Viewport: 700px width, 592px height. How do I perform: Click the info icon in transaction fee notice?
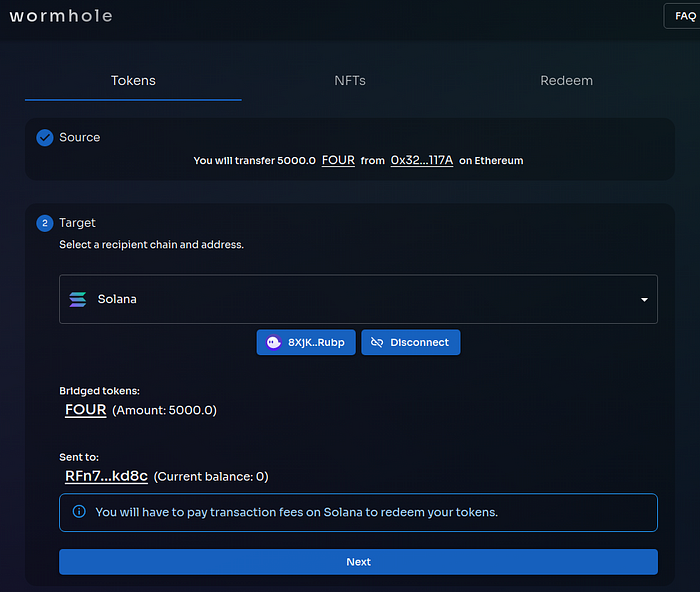pos(79,512)
